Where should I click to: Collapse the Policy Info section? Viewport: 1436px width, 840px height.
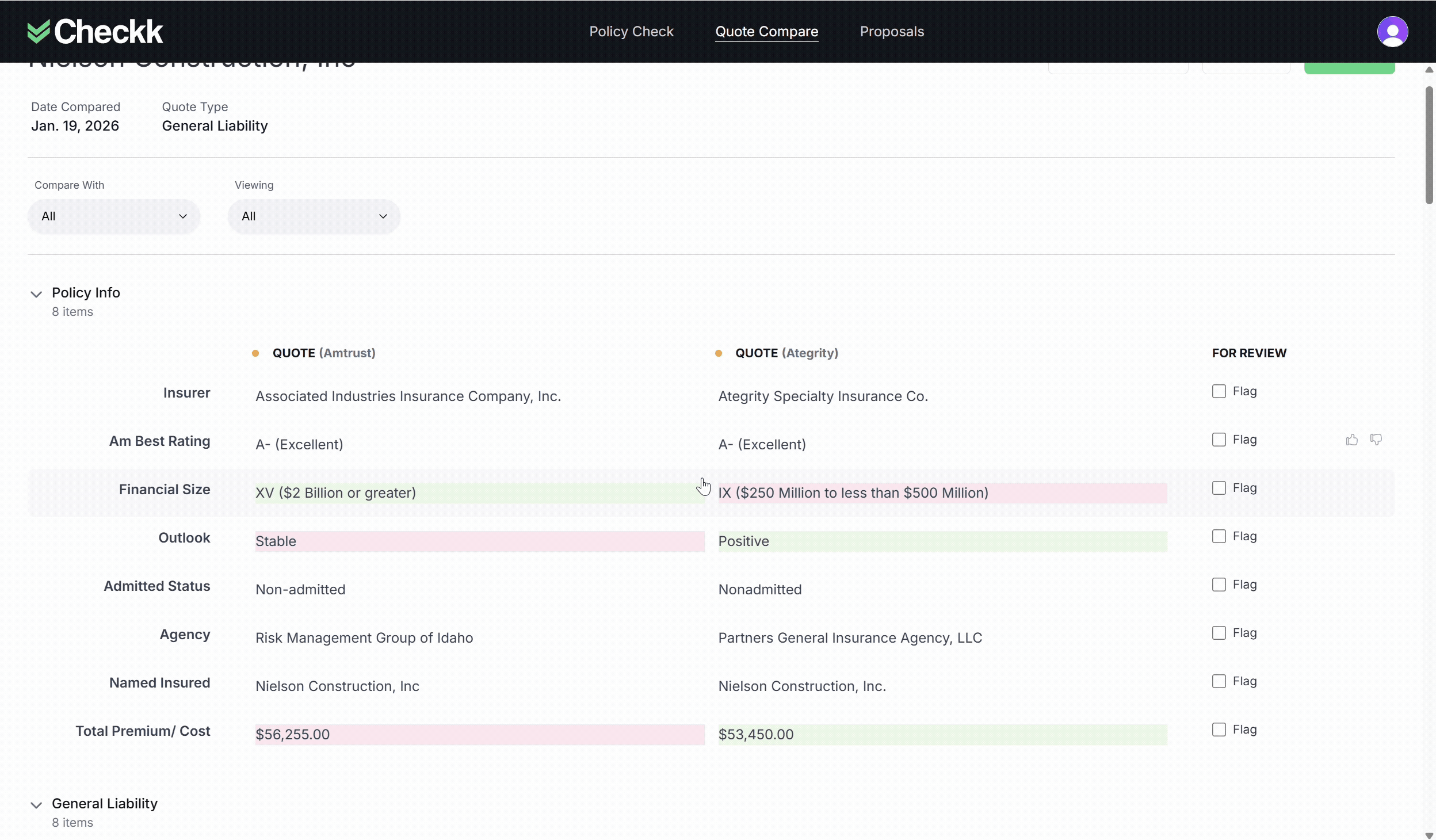pyautogui.click(x=36, y=294)
